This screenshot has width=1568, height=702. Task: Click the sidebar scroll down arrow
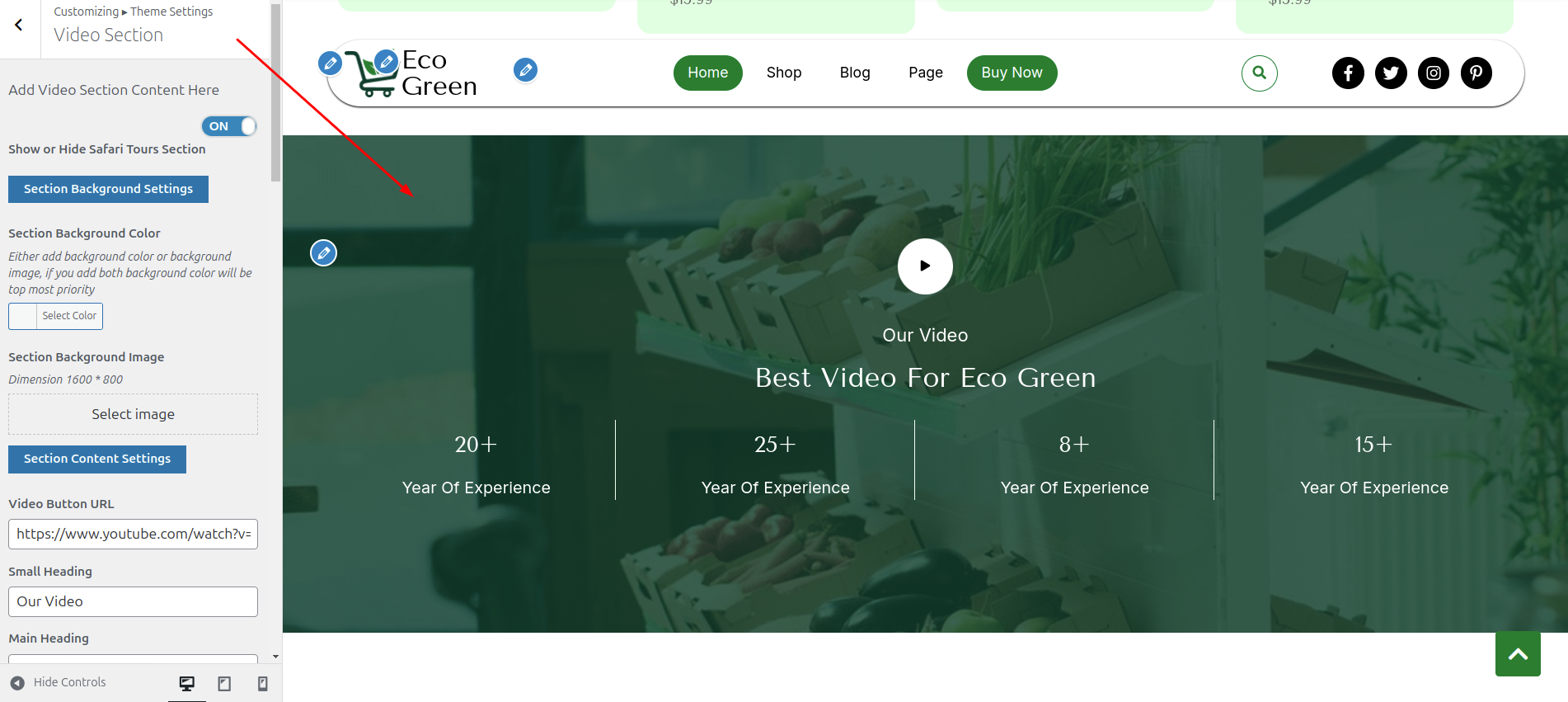tap(275, 657)
